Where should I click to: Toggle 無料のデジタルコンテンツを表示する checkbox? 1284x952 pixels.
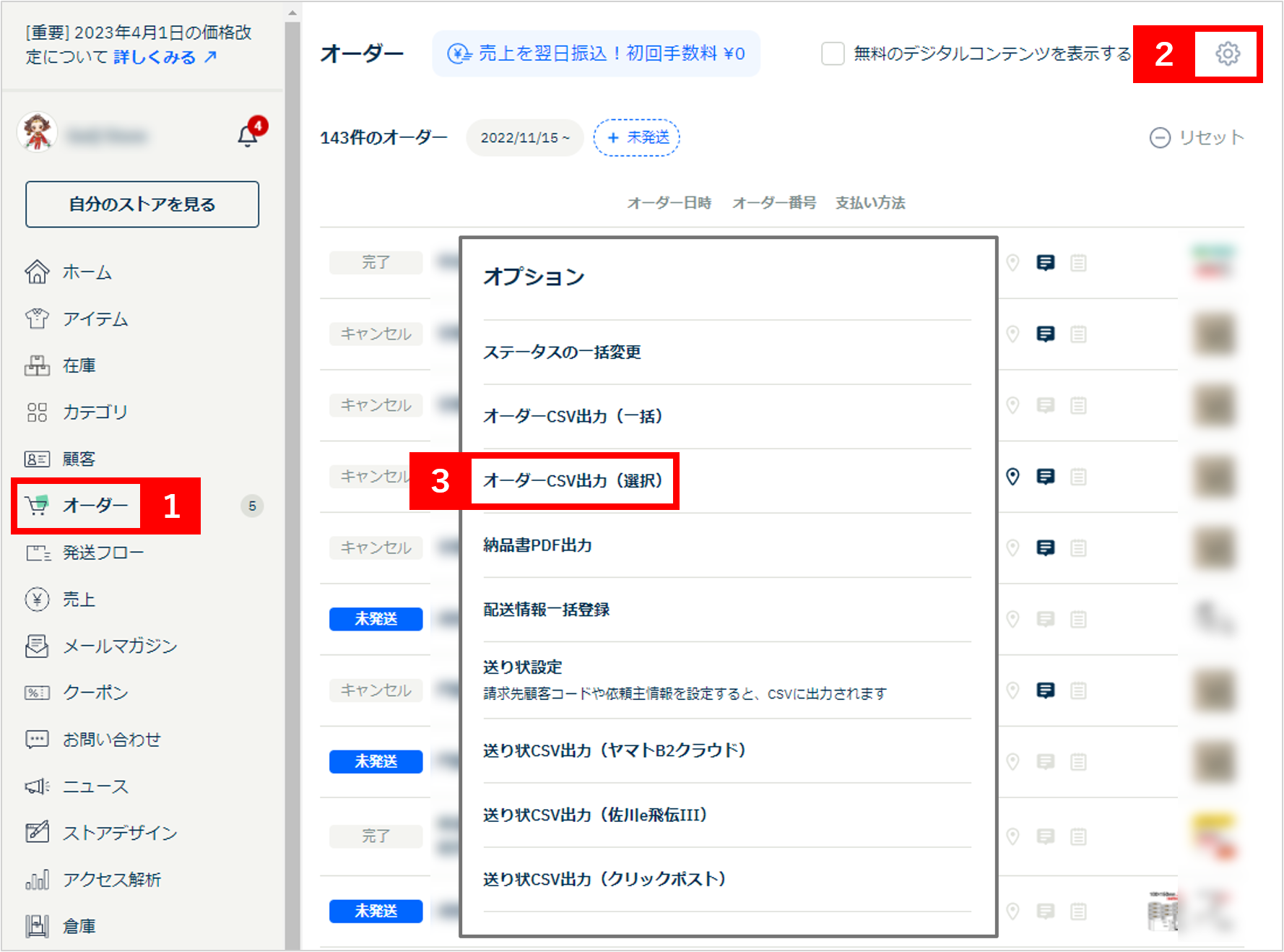tap(833, 53)
